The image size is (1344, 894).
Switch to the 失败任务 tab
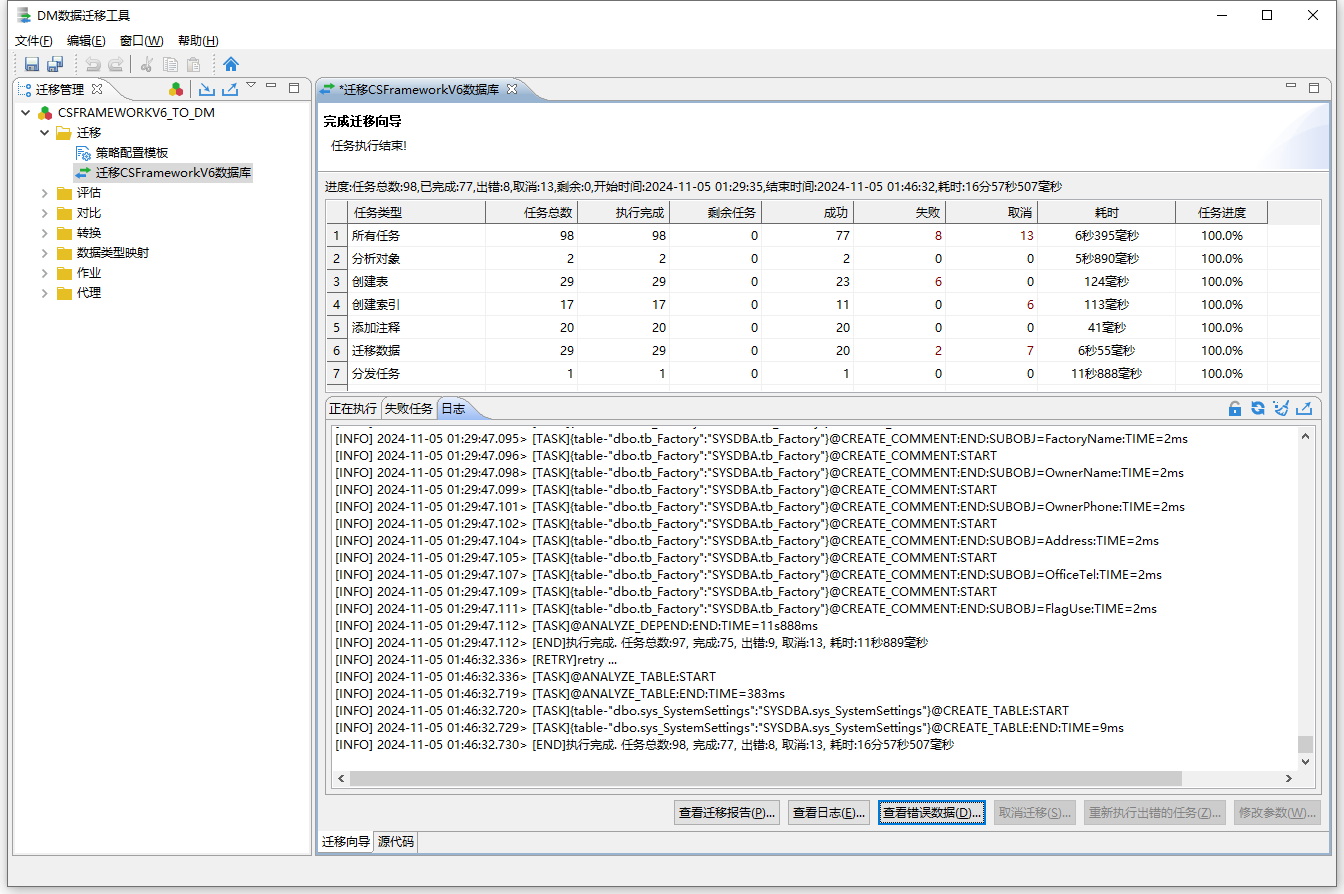409,409
